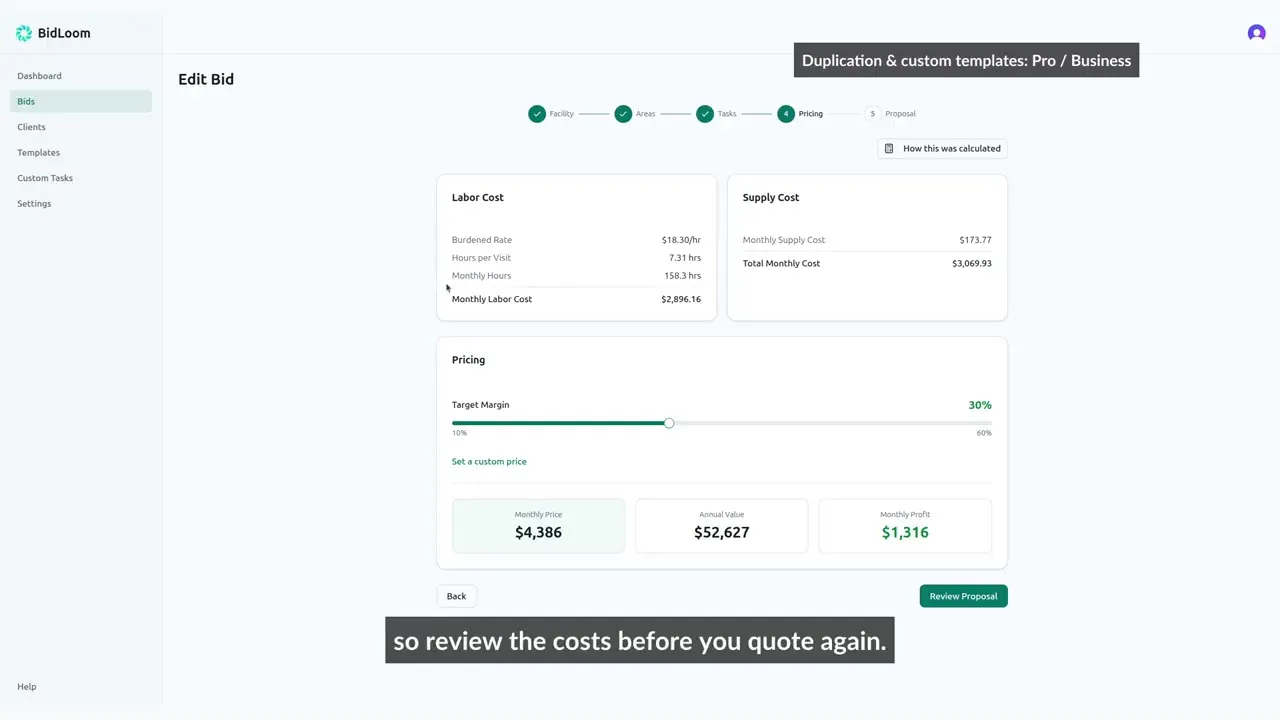
Task: Click the Set a custom price link
Action: tap(489, 462)
